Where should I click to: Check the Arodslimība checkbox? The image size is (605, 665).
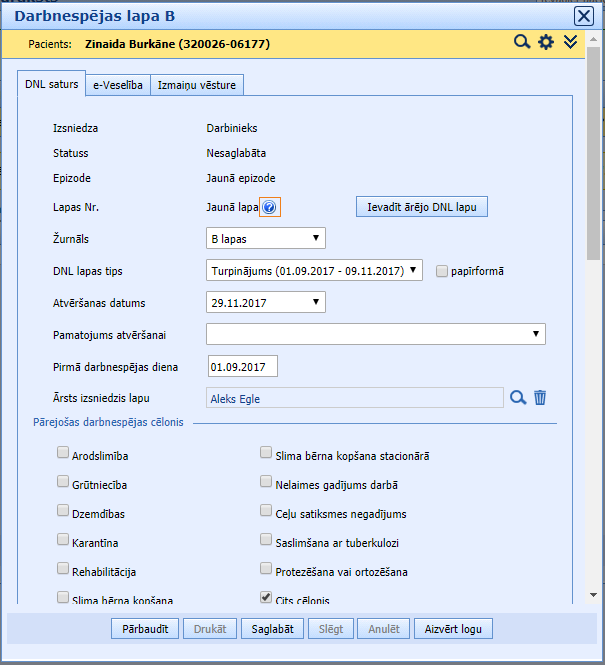click(x=64, y=455)
